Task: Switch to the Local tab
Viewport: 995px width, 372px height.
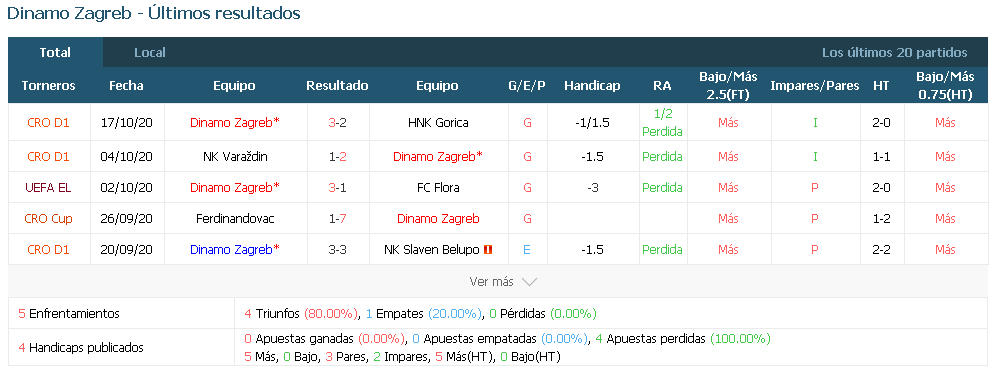Action: [150, 53]
